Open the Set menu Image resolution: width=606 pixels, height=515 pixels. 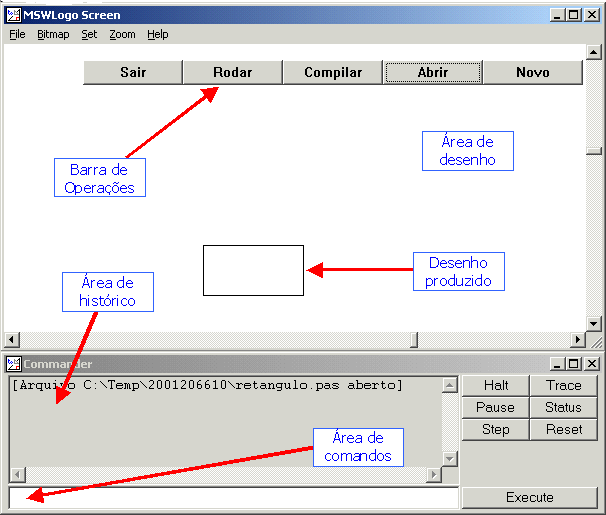[89, 34]
